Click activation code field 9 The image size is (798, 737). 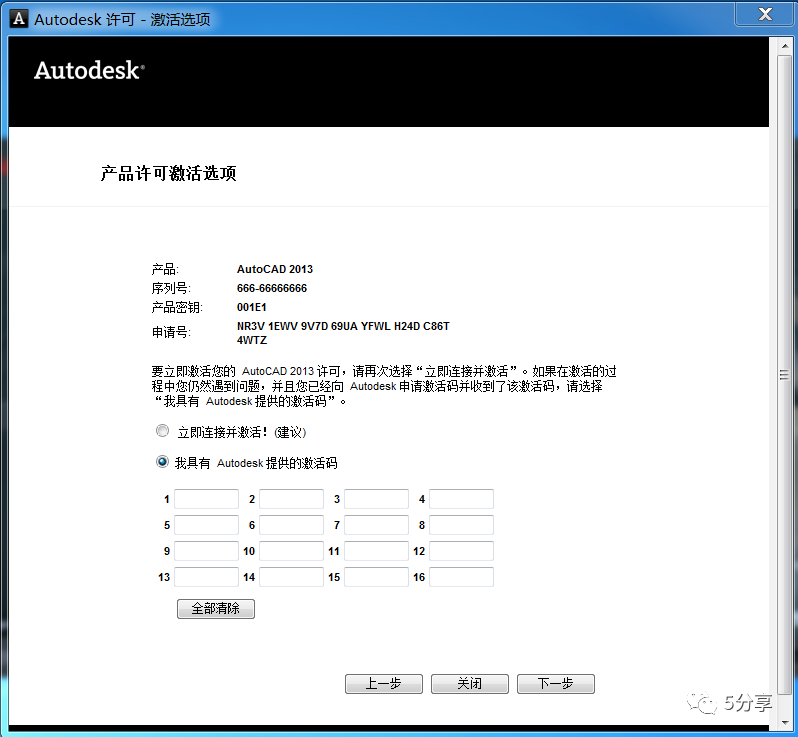click(x=207, y=551)
